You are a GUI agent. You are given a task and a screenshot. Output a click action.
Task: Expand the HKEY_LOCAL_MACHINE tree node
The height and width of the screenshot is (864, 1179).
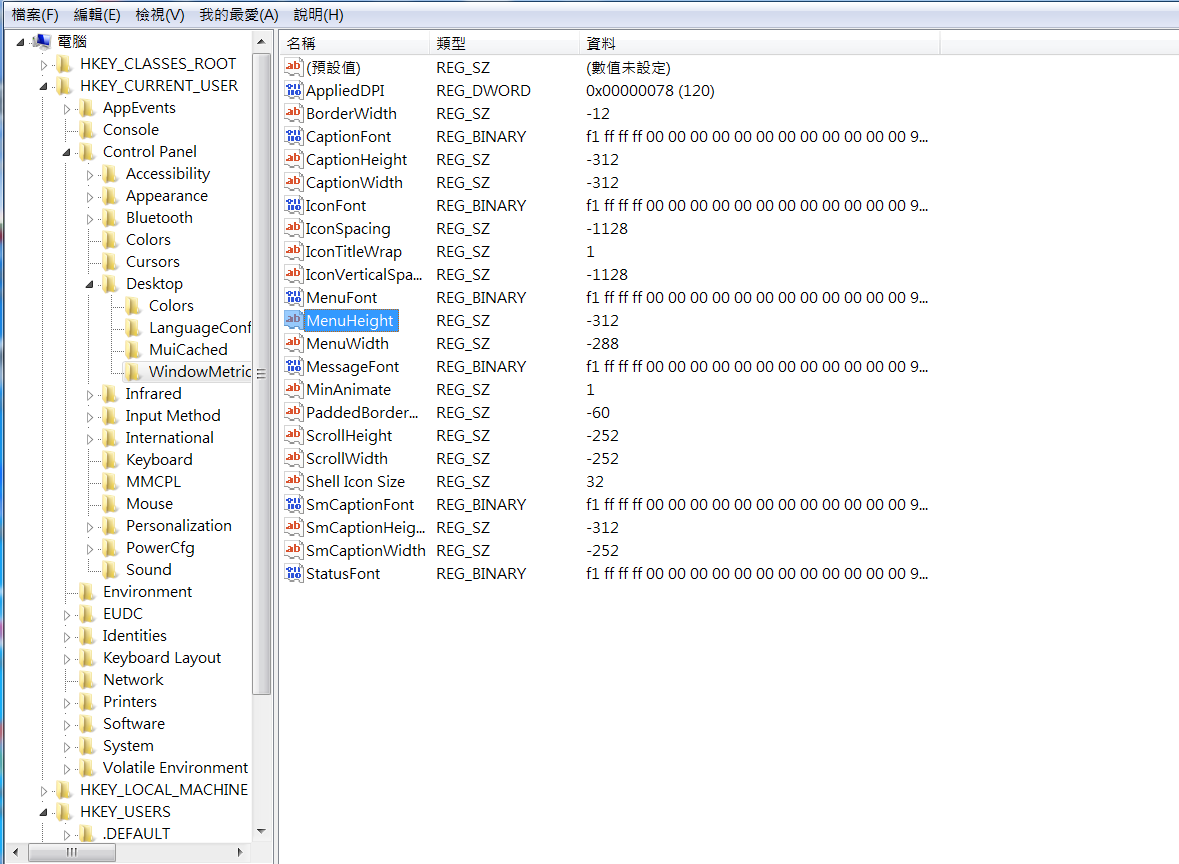(x=43, y=790)
